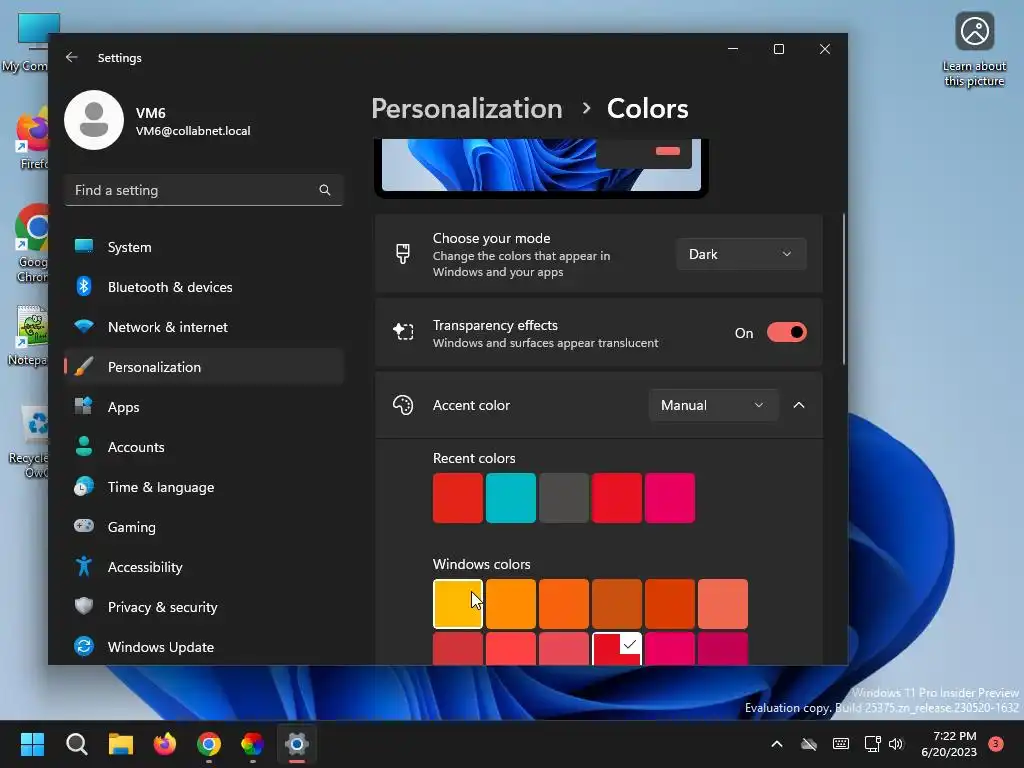Click the Transparency effects sparkle icon
Screen dimensions: 1024x768
coord(403,332)
